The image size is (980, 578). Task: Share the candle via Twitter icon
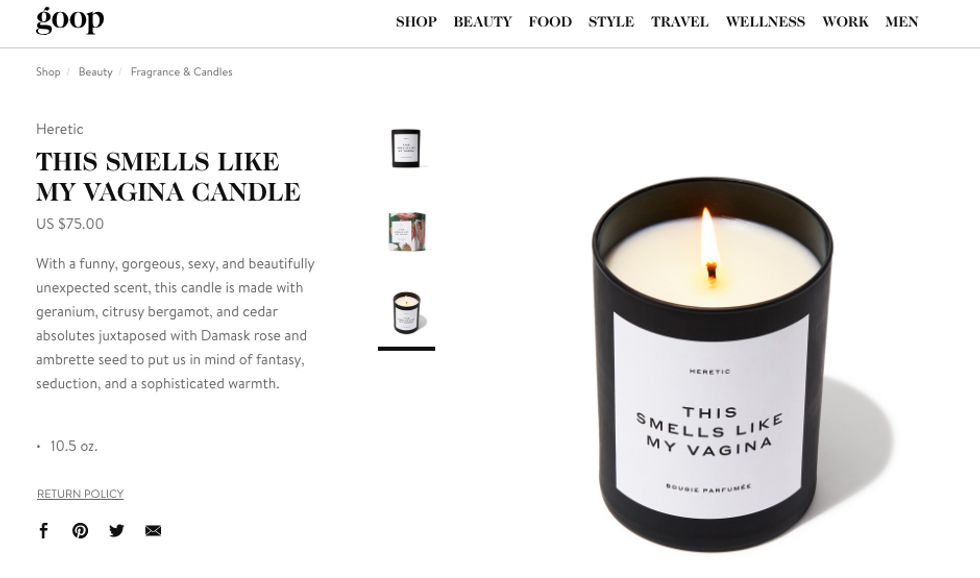click(x=116, y=531)
